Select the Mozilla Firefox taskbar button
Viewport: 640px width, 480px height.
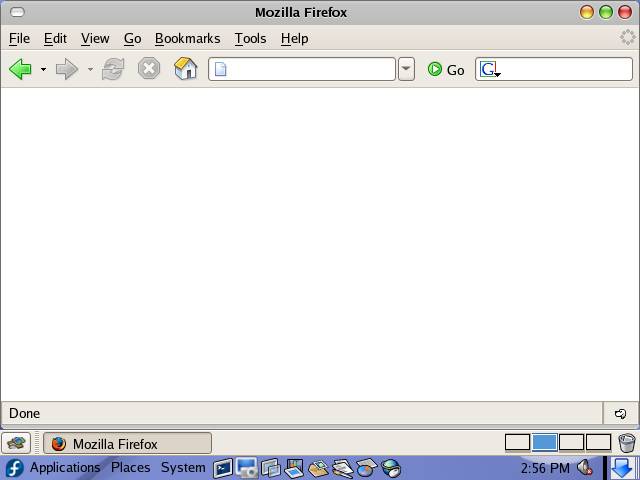pyautogui.click(x=127, y=443)
